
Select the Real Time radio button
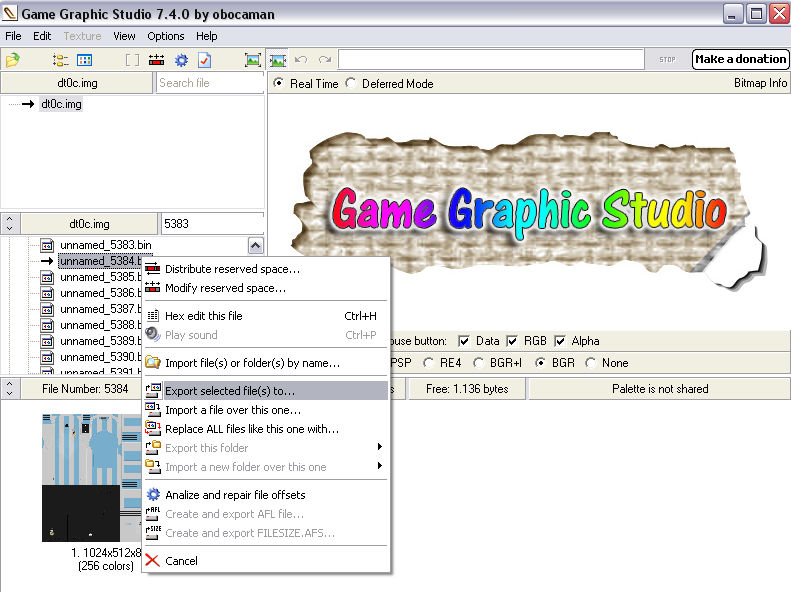coord(278,83)
